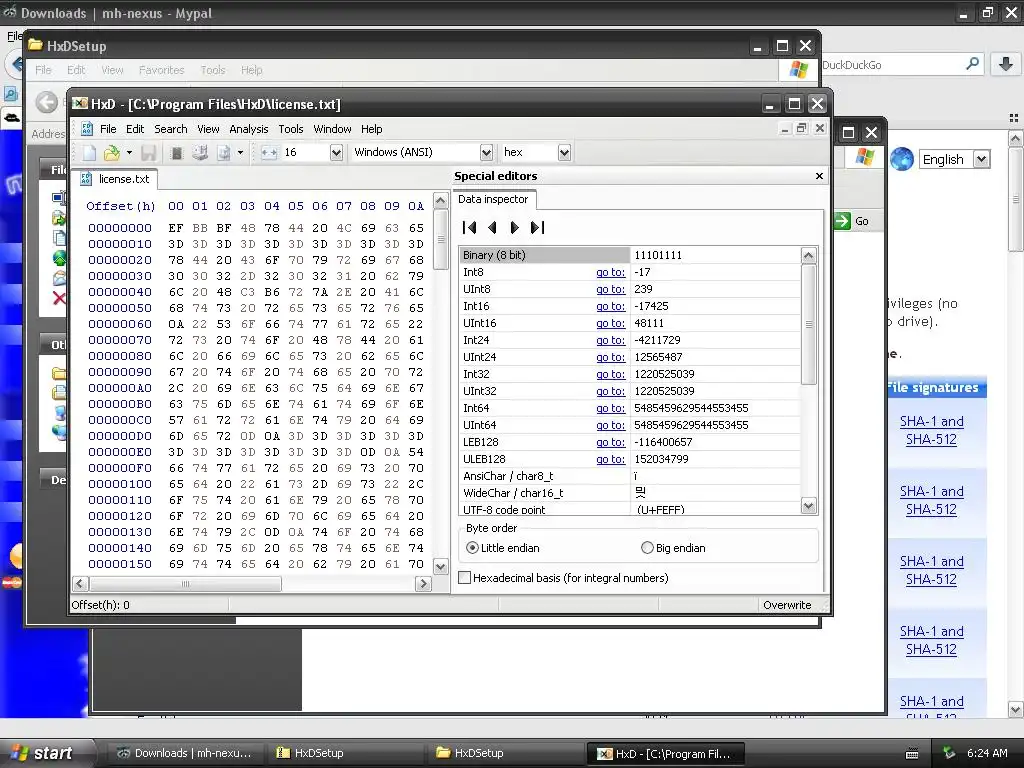Viewport: 1024px width, 768px height.
Task: Click the UInt32 value 1220525039
Action: (x=665, y=391)
